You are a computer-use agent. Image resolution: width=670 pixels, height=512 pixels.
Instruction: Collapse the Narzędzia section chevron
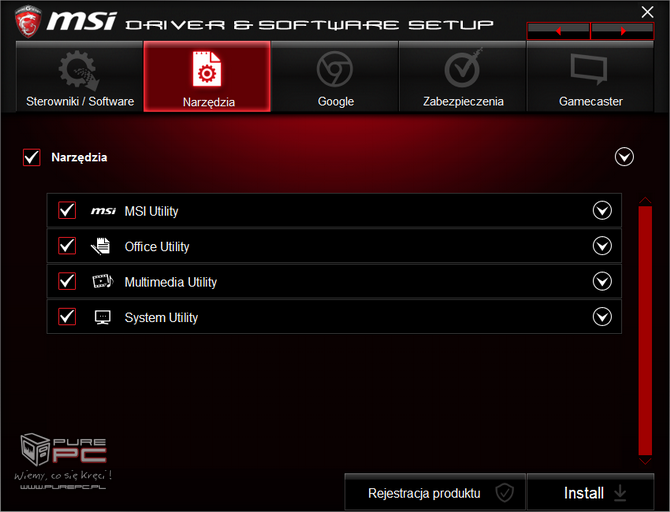[x=624, y=157]
